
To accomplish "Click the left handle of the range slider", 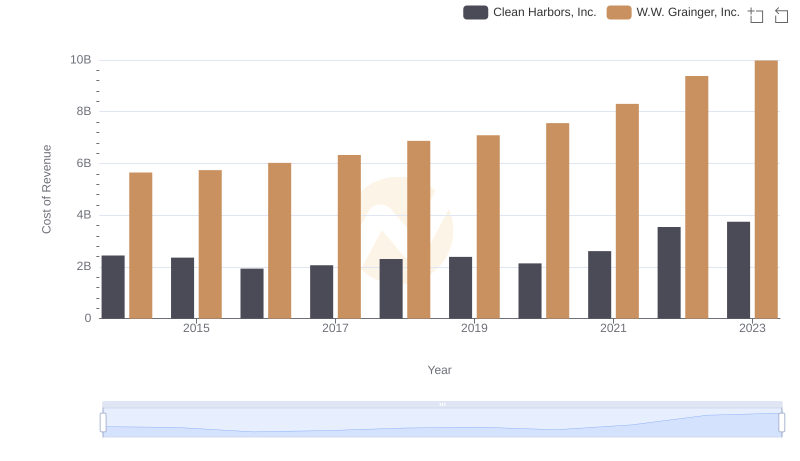I will tap(103, 423).
